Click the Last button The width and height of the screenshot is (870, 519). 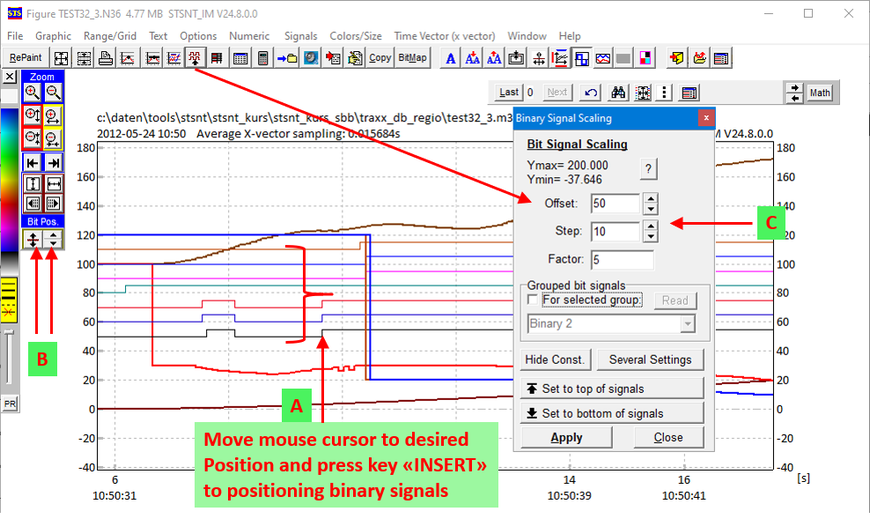pyautogui.click(x=509, y=93)
